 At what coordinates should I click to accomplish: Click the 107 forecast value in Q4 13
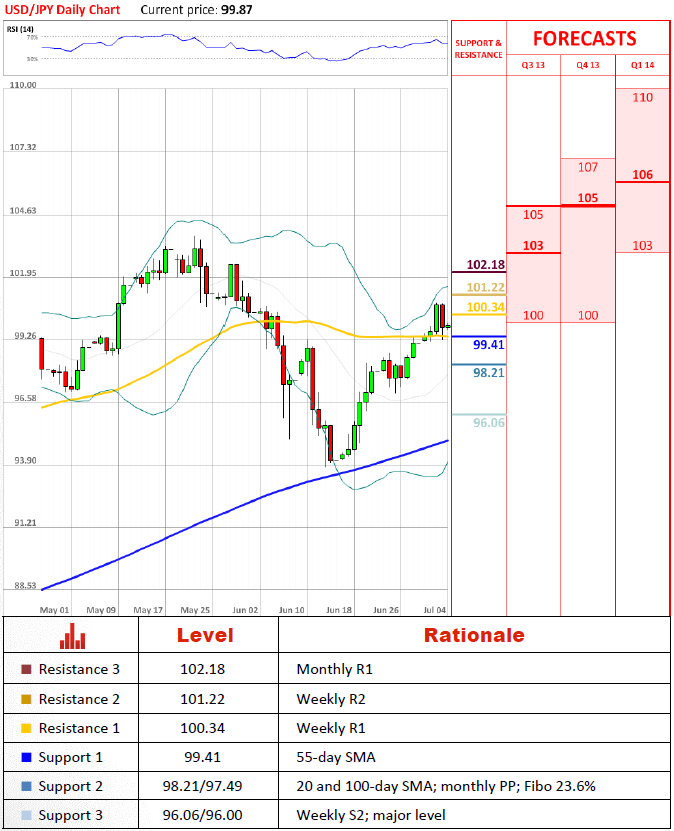click(588, 167)
